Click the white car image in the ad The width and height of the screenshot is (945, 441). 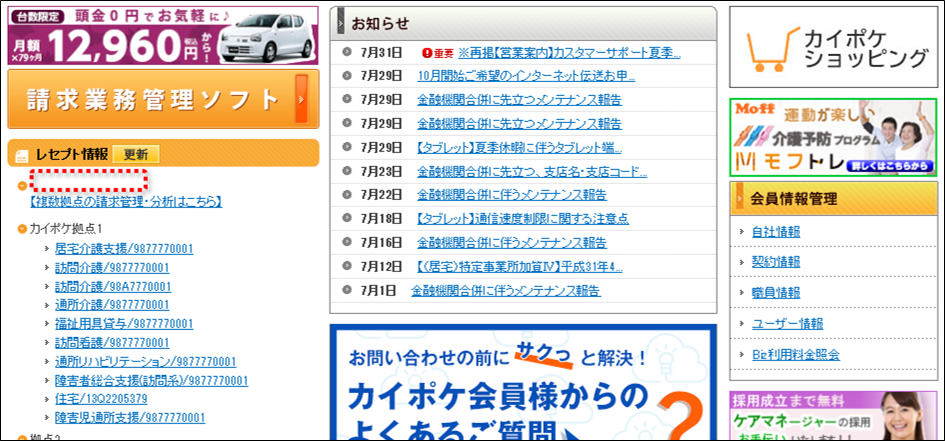267,36
